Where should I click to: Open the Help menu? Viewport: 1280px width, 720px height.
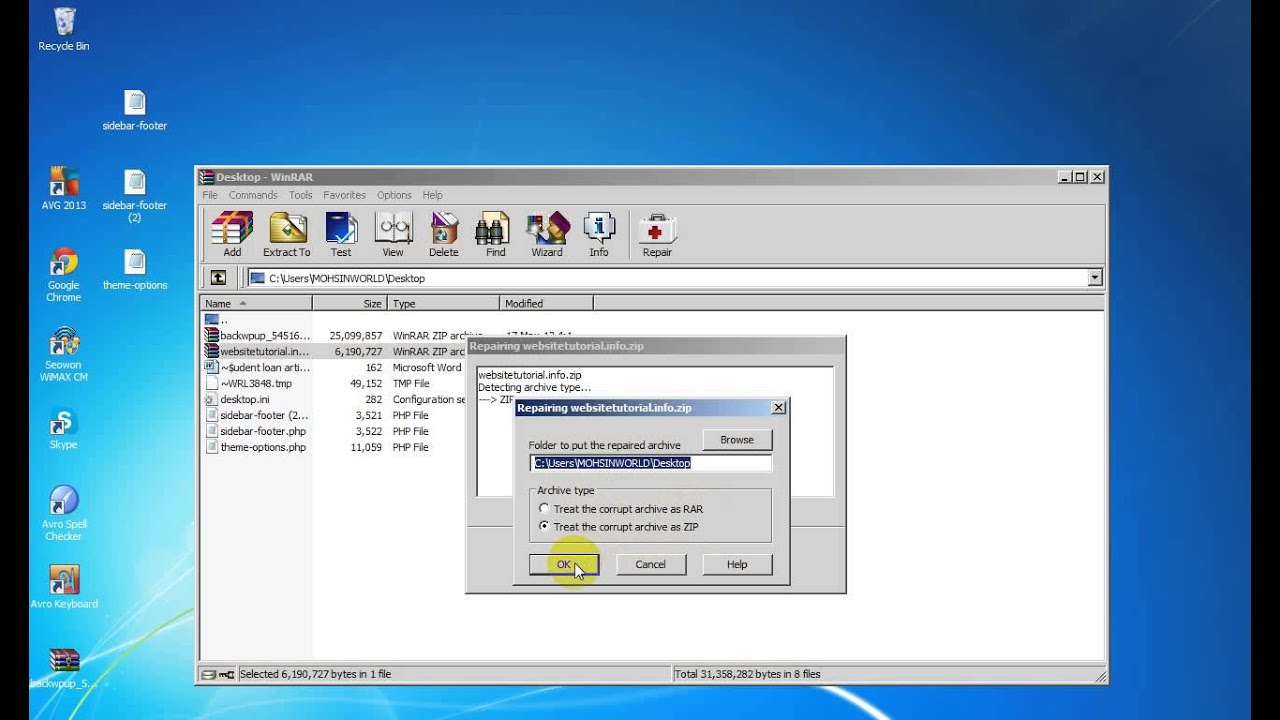[432, 195]
